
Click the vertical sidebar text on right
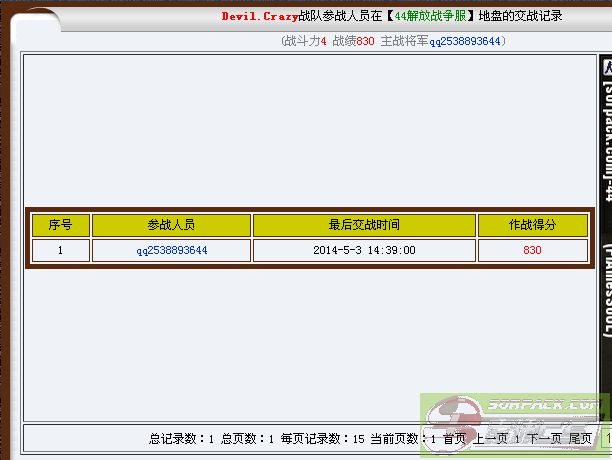605,200
